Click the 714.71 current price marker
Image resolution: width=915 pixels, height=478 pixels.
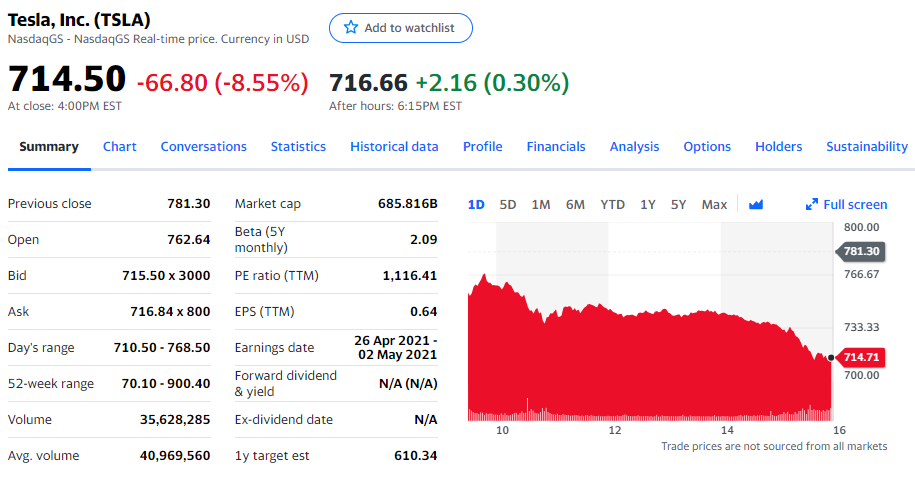click(861, 357)
